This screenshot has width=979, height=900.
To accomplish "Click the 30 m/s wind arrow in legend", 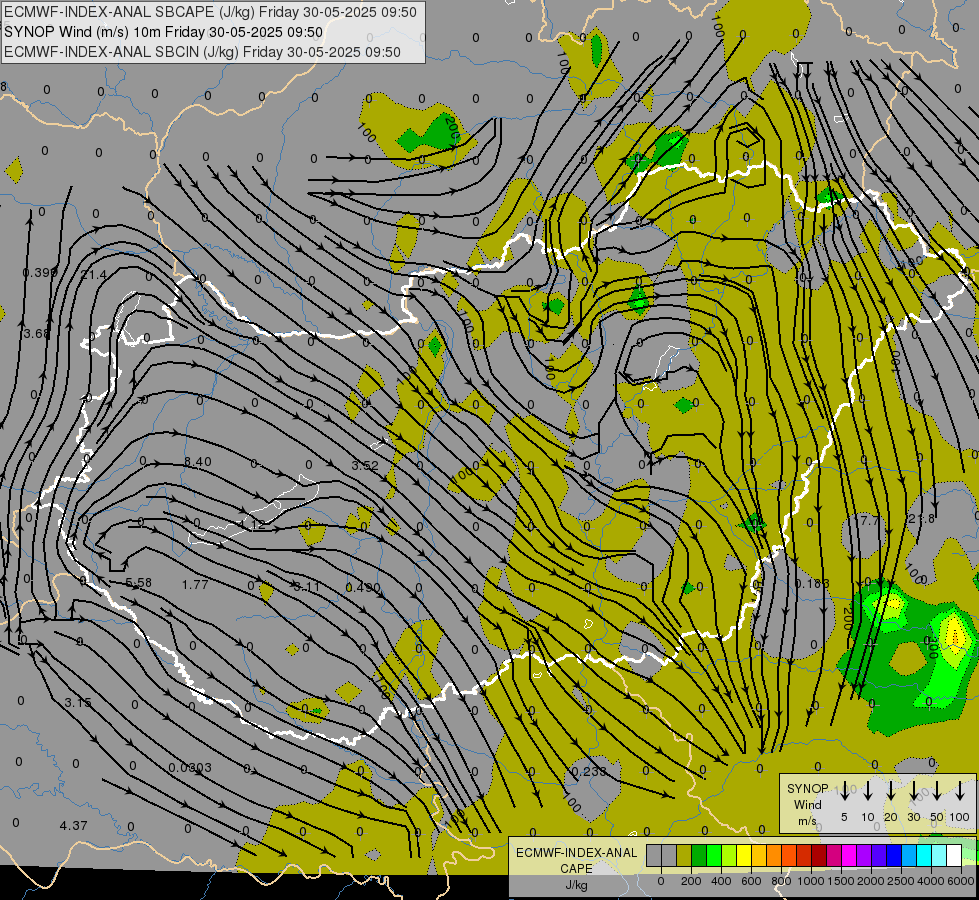I will [913, 791].
